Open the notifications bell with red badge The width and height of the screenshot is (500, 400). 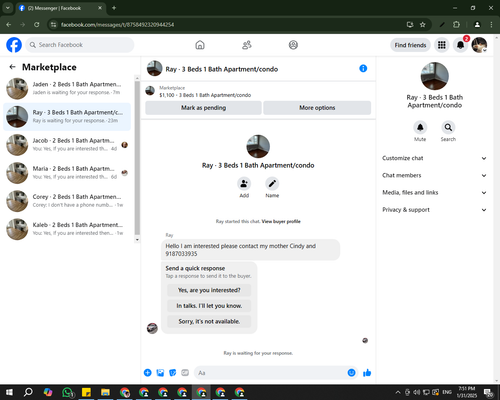pyautogui.click(x=460, y=45)
